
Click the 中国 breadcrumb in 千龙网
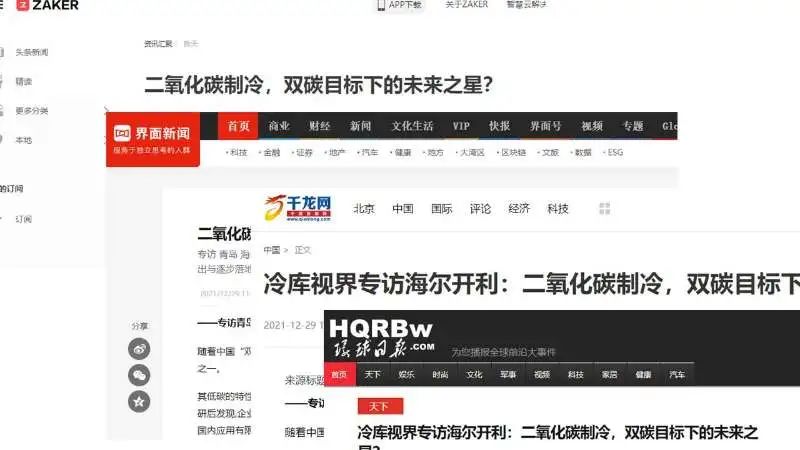[x=271, y=250]
